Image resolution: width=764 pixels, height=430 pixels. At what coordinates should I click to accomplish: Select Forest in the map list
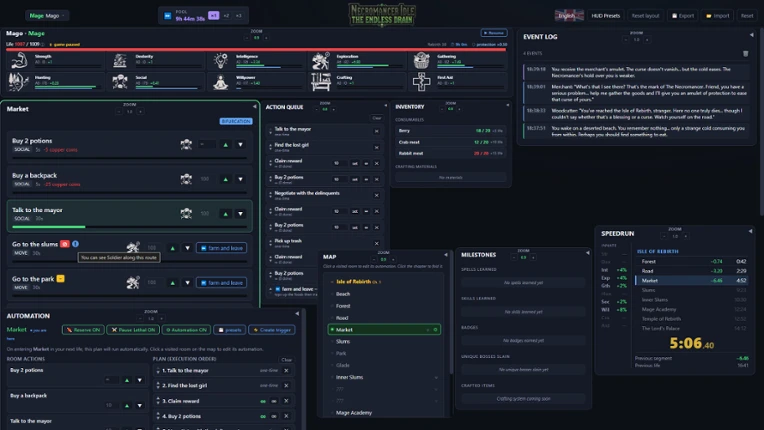(343, 306)
